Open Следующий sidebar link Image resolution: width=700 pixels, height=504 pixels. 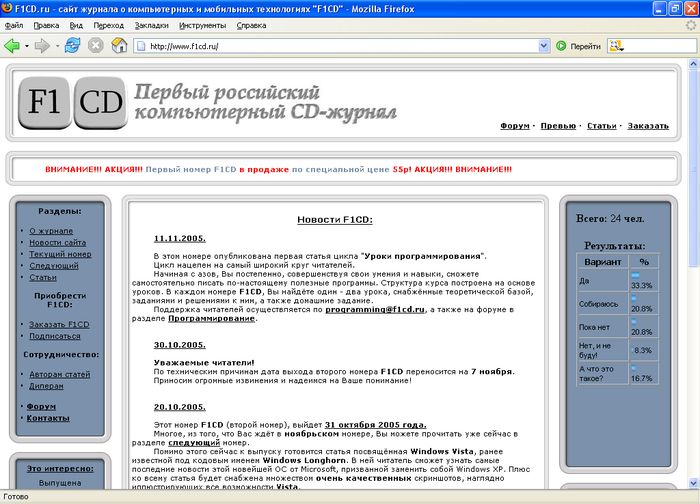[54, 266]
